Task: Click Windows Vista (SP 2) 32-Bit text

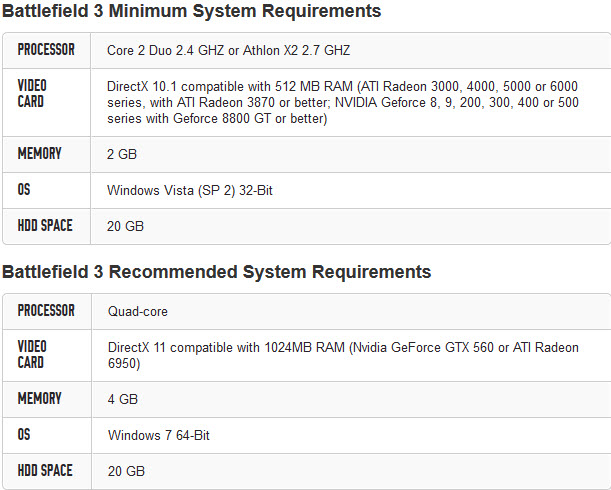Action: coord(189,190)
